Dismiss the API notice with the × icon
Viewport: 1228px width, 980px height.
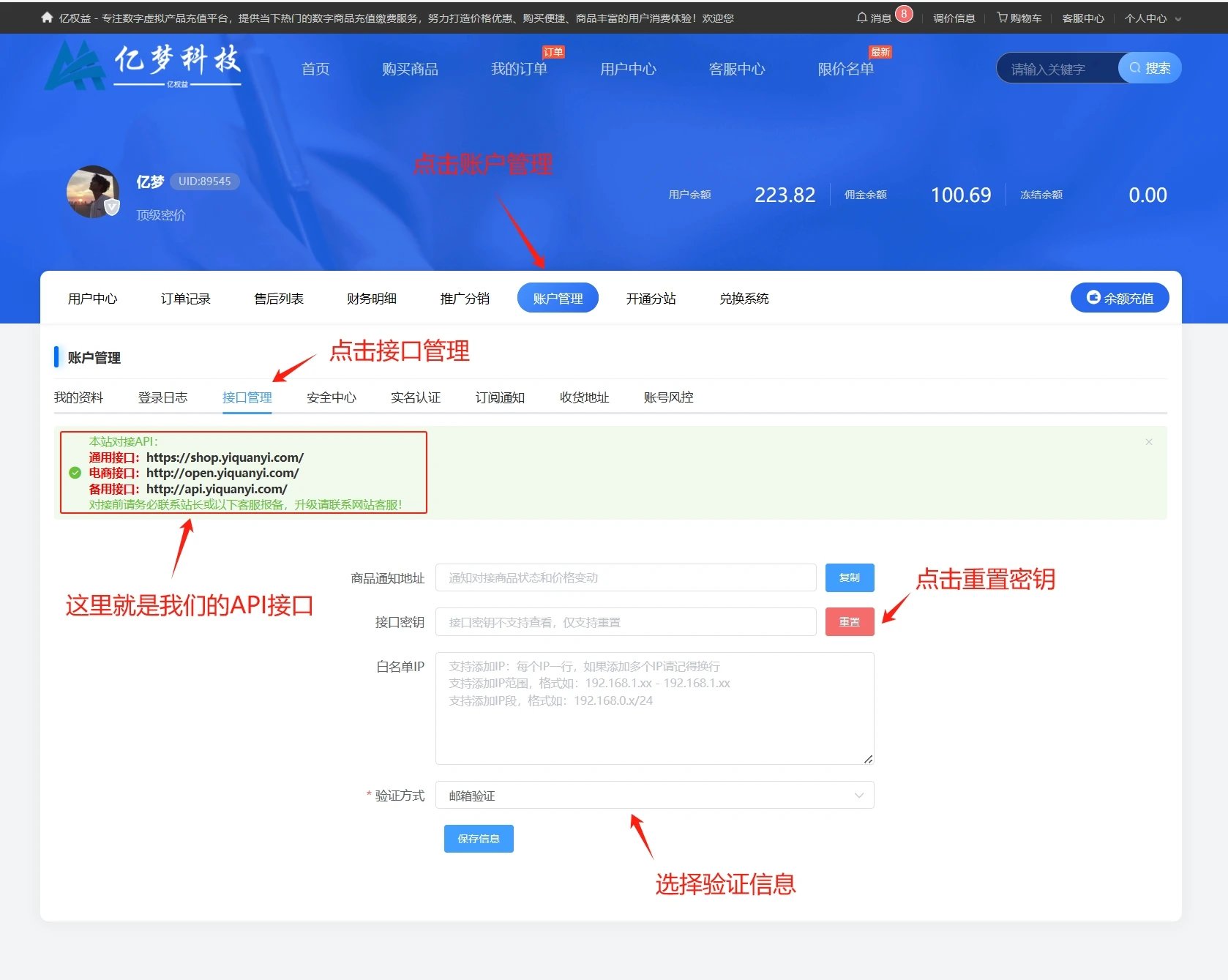pyautogui.click(x=1149, y=442)
